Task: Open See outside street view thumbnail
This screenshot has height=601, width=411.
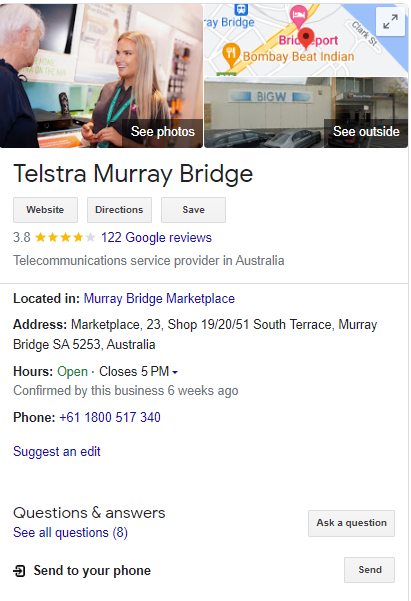Action: [306, 112]
